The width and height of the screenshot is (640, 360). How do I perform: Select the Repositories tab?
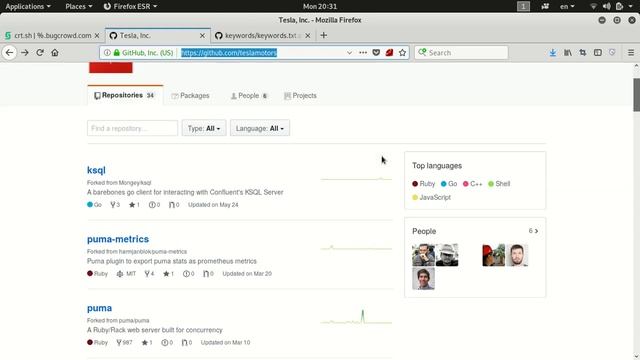[125, 96]
